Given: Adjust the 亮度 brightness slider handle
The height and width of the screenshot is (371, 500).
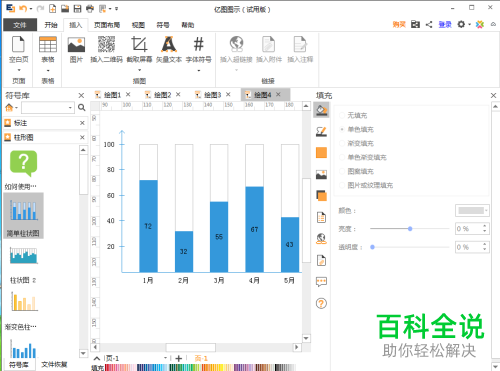Looking at the screenshot, I should coord(410,229).
